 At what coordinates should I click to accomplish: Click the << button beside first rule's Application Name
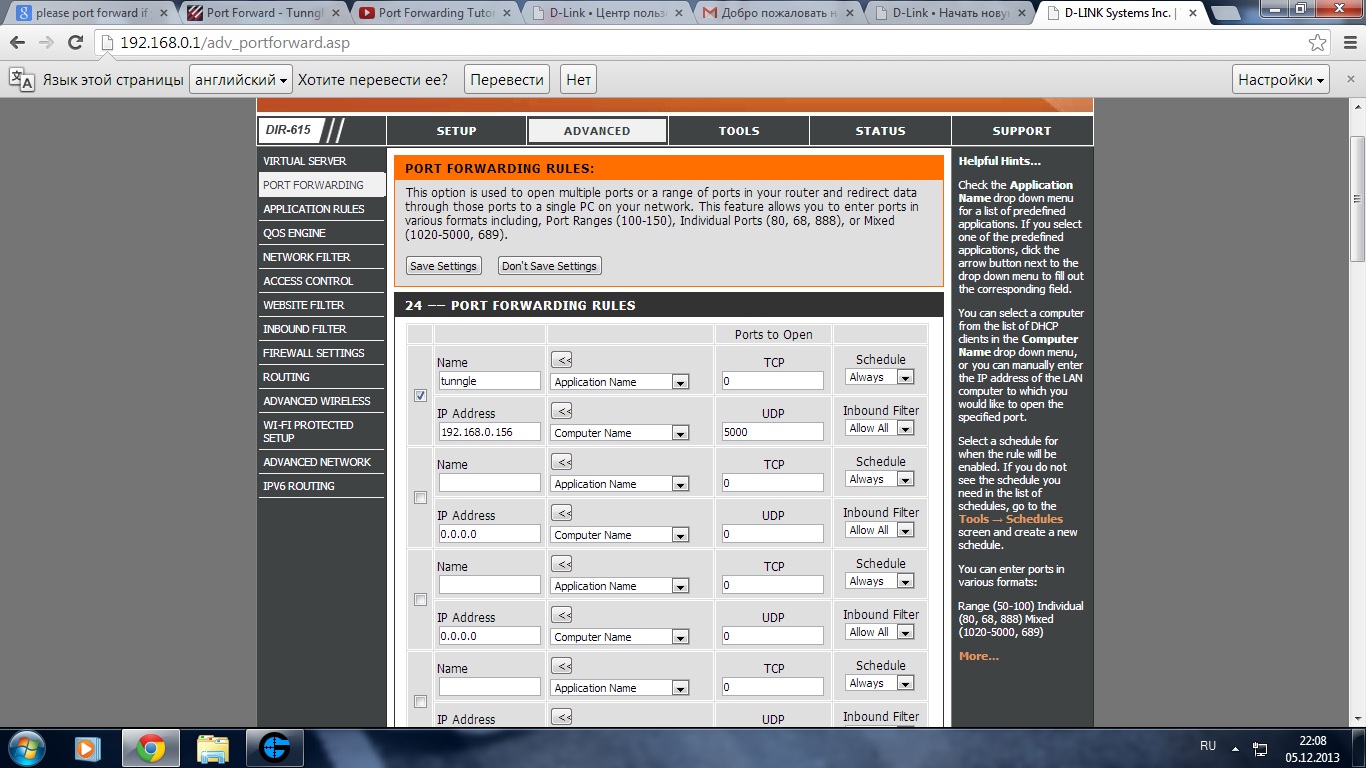[x=562, y=360]
